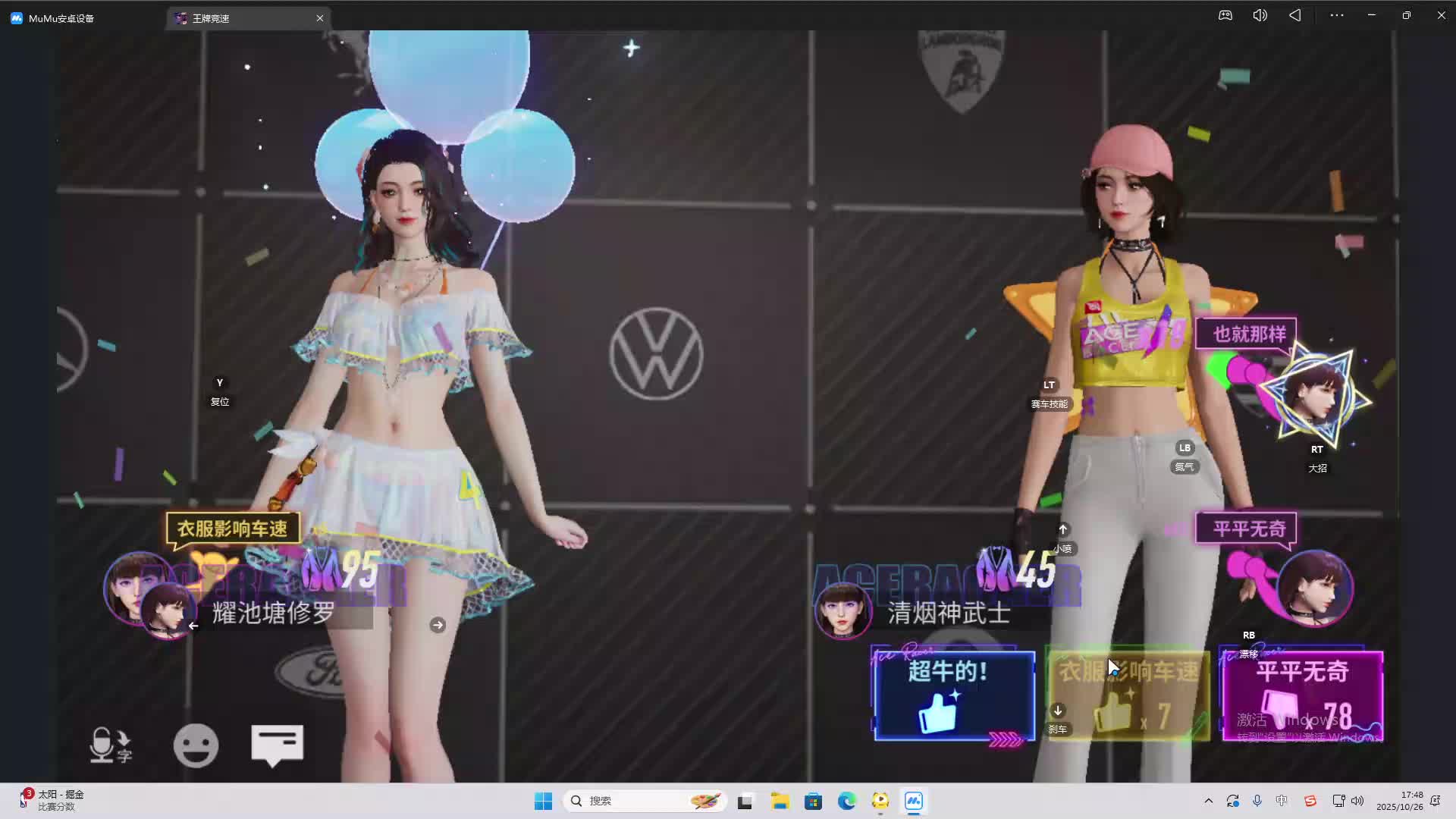
Task: Click the back triangle icon in title bar
Action: (x=1294, y=15)
